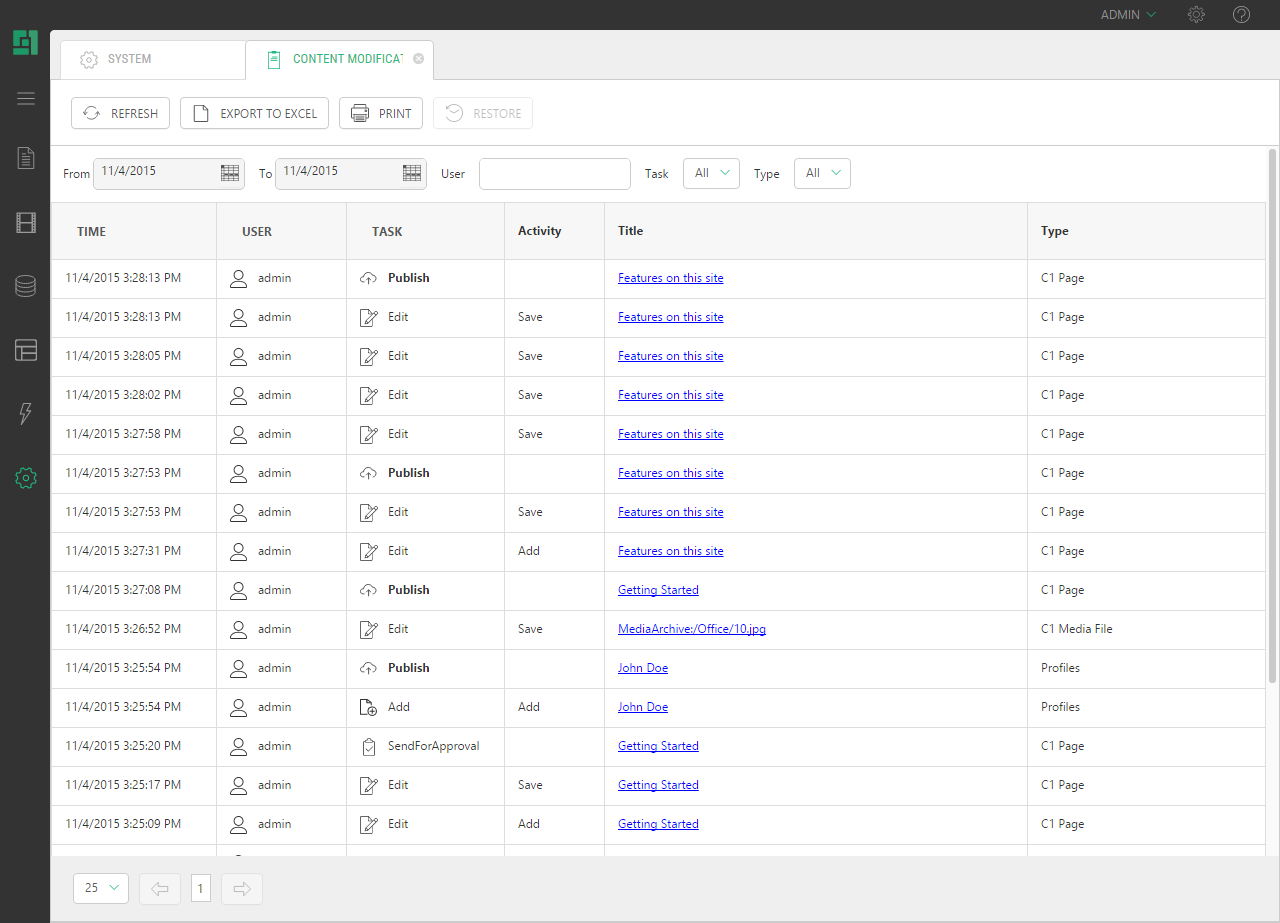Click the help question mark icon
This screenshot has height=923, width=1280.
pyautogui.click(x=1241, y=15)
